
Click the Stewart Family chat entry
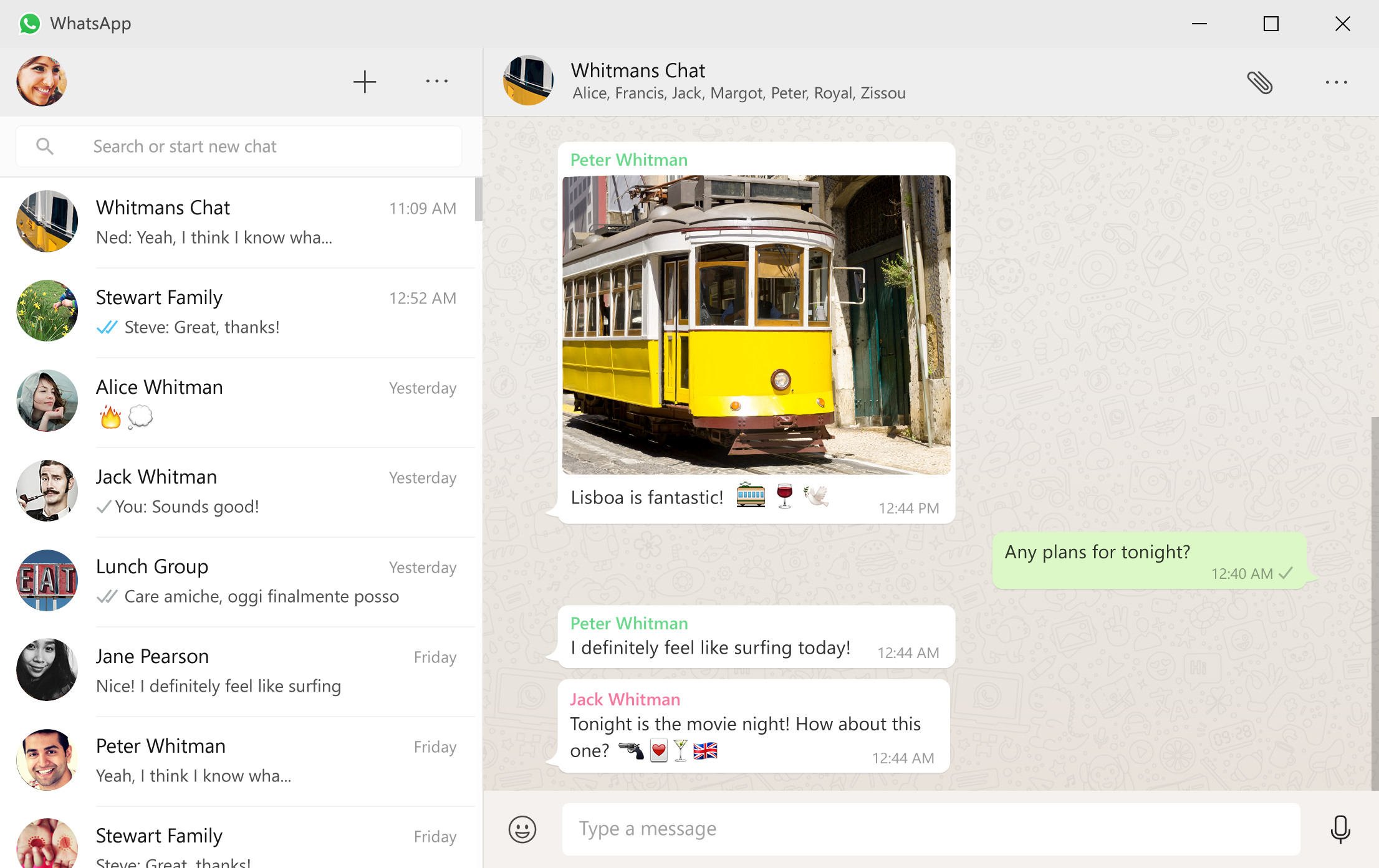pyautogui.click(x=241, y=311)
